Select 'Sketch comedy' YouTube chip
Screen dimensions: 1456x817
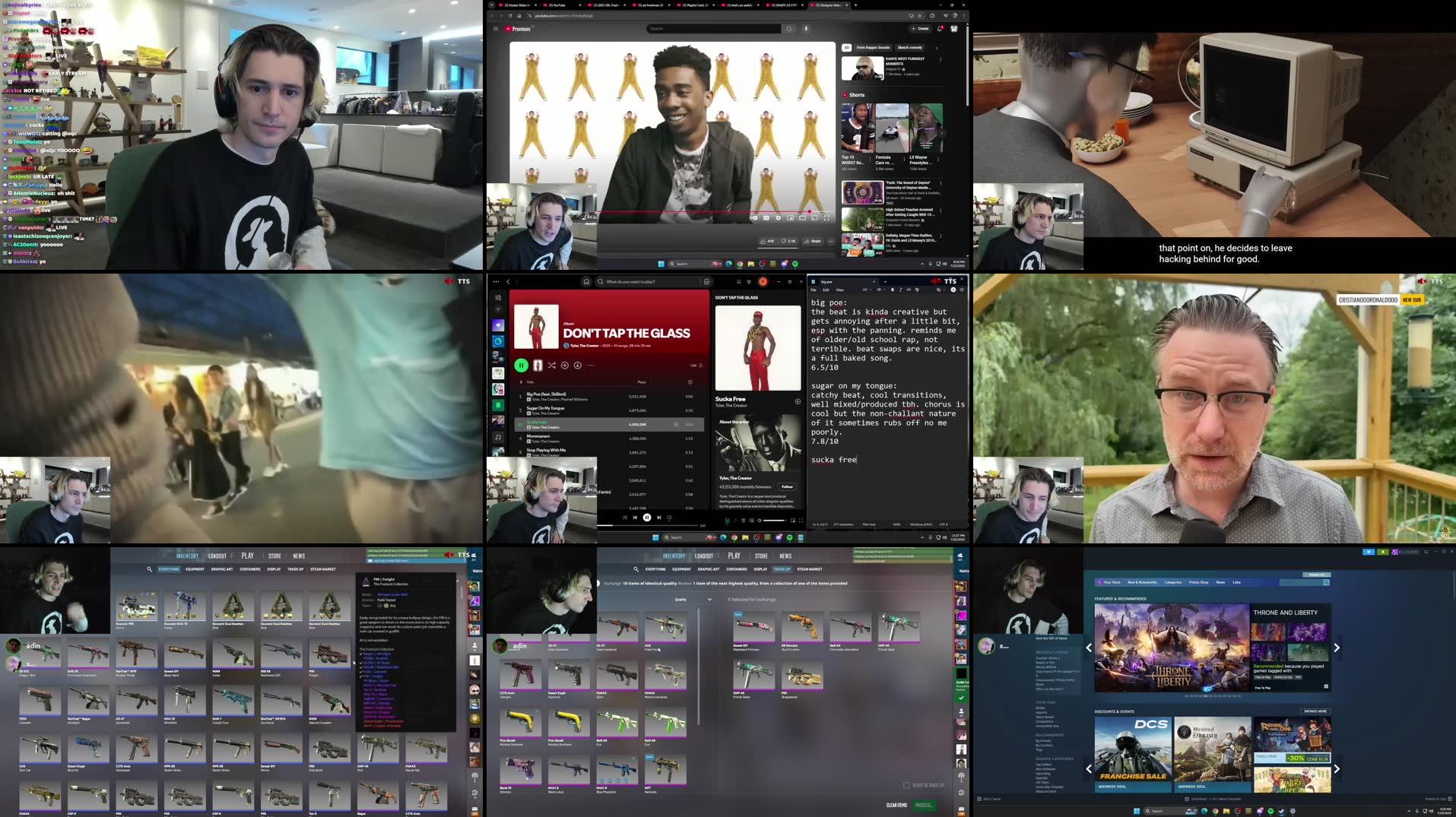point(909,47)
